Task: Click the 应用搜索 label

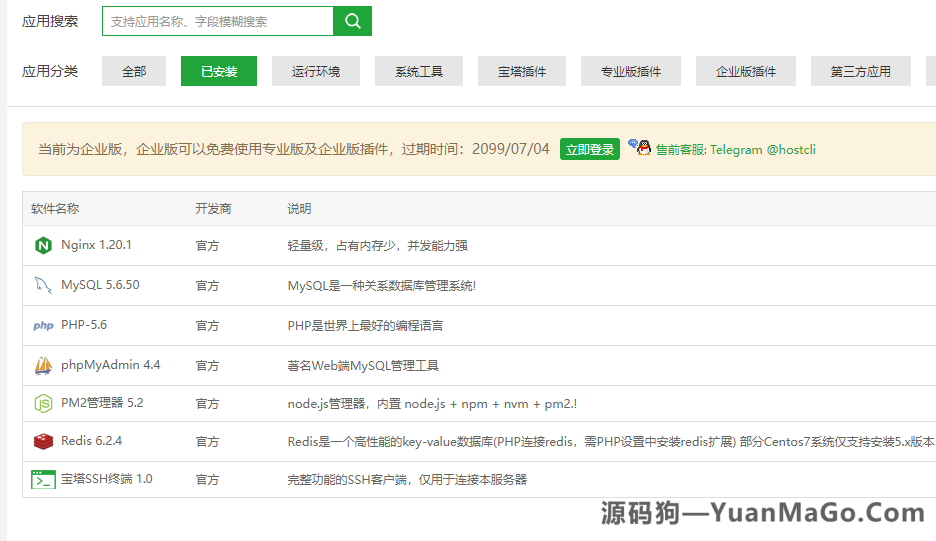Action: [50, 21]
